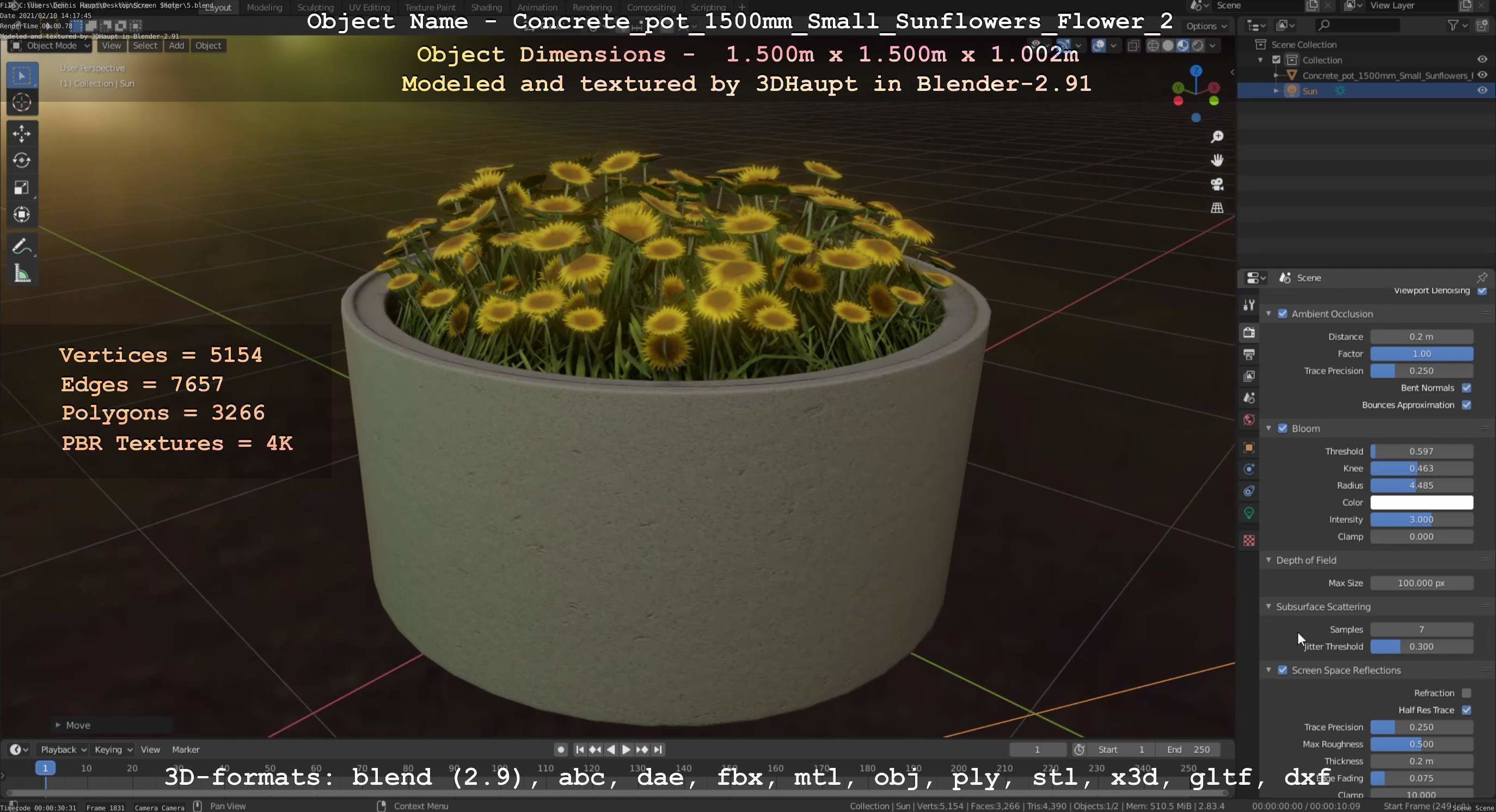The width and height of the screenshot is (1496, 812).
Task: Toggle camera view with camera icon
Action: (1217, 184)
